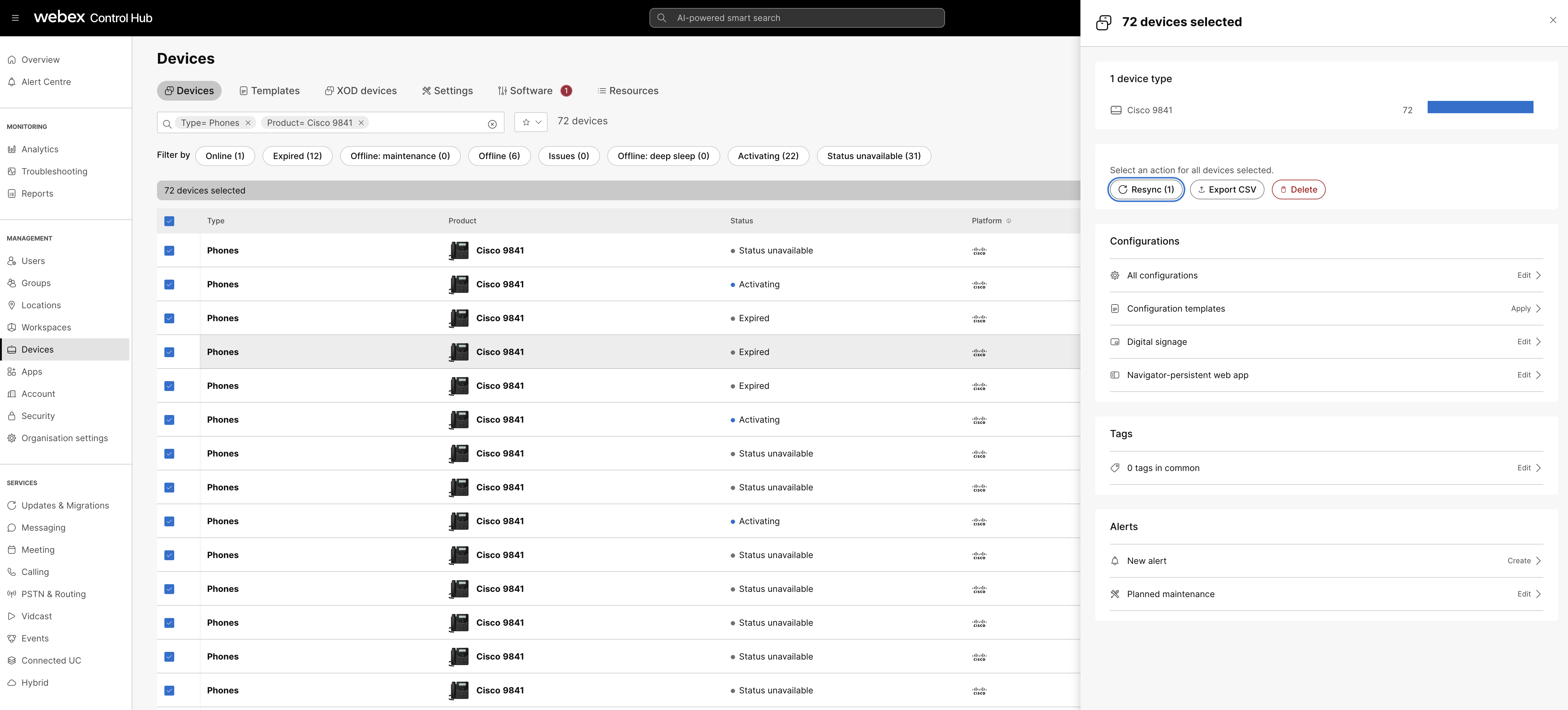The height and width of the screenshot is (710, 1568).
Task: Click the Resync (1) refresh button
Action: click(x=1146, y=190)
